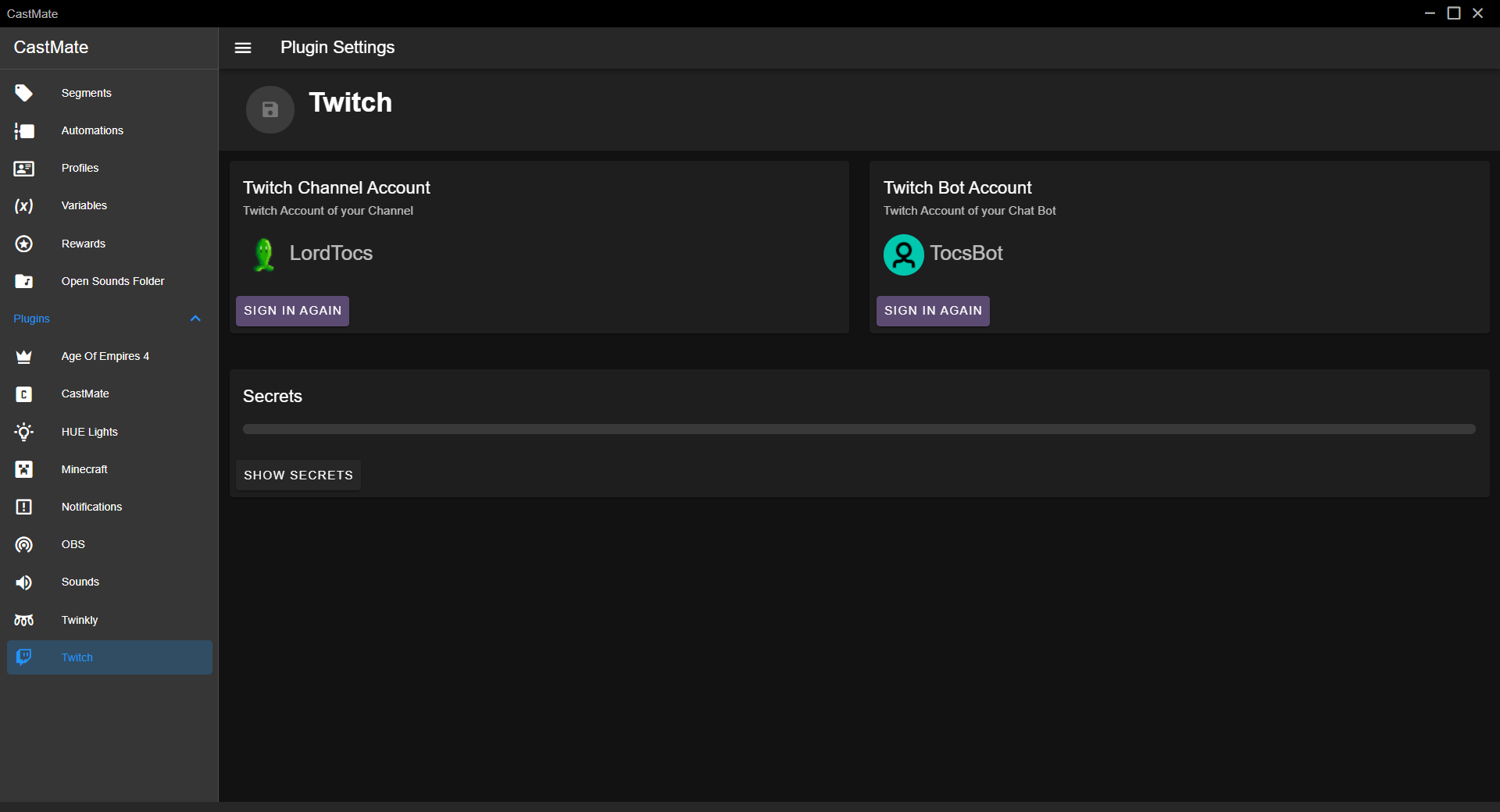Image resolution: width=1500 pixels, height=812 pixels.
Task: Minimize the CastMate window
Action: pos(1430,13)
